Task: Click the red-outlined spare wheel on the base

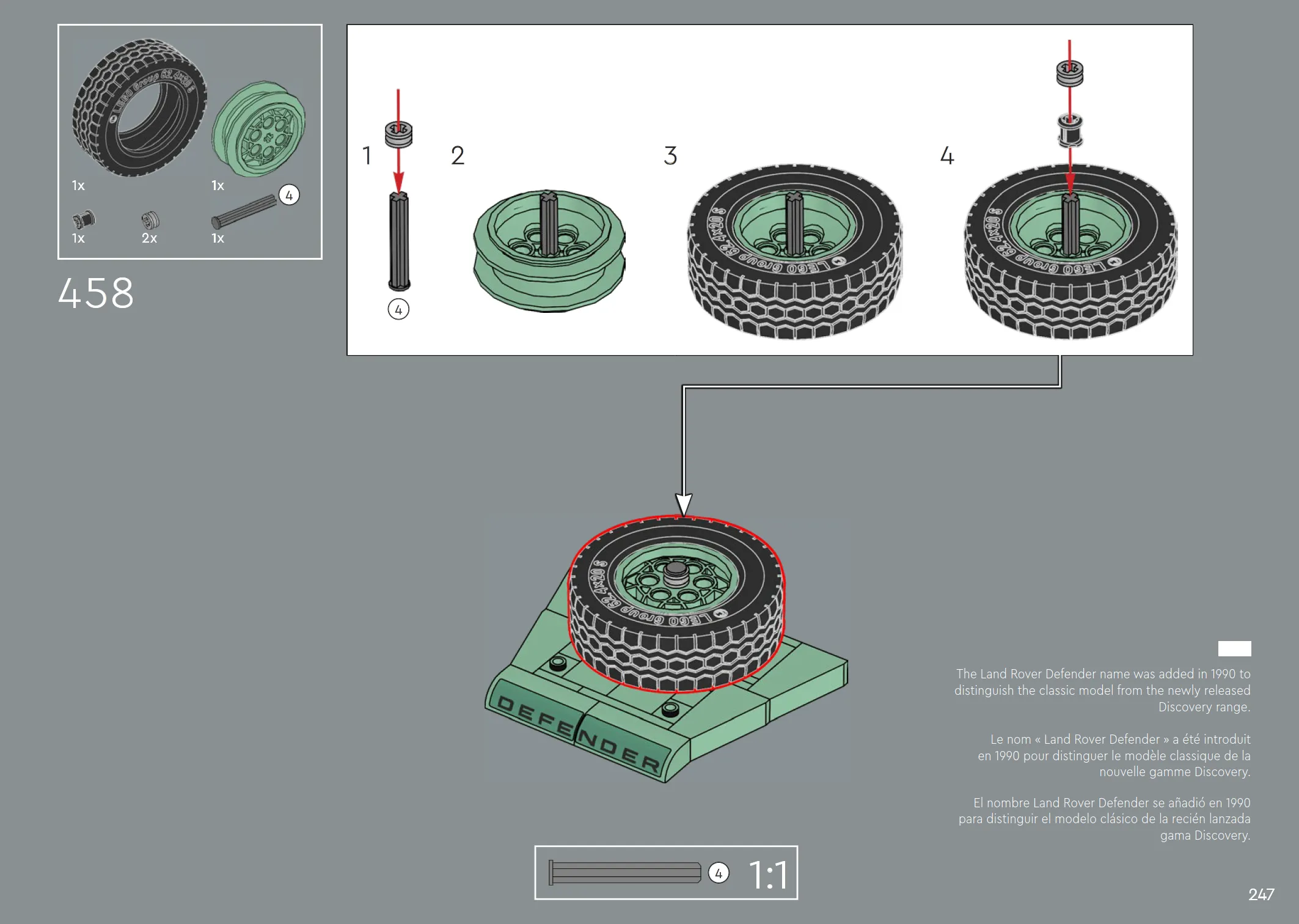Action: (676, 604)
